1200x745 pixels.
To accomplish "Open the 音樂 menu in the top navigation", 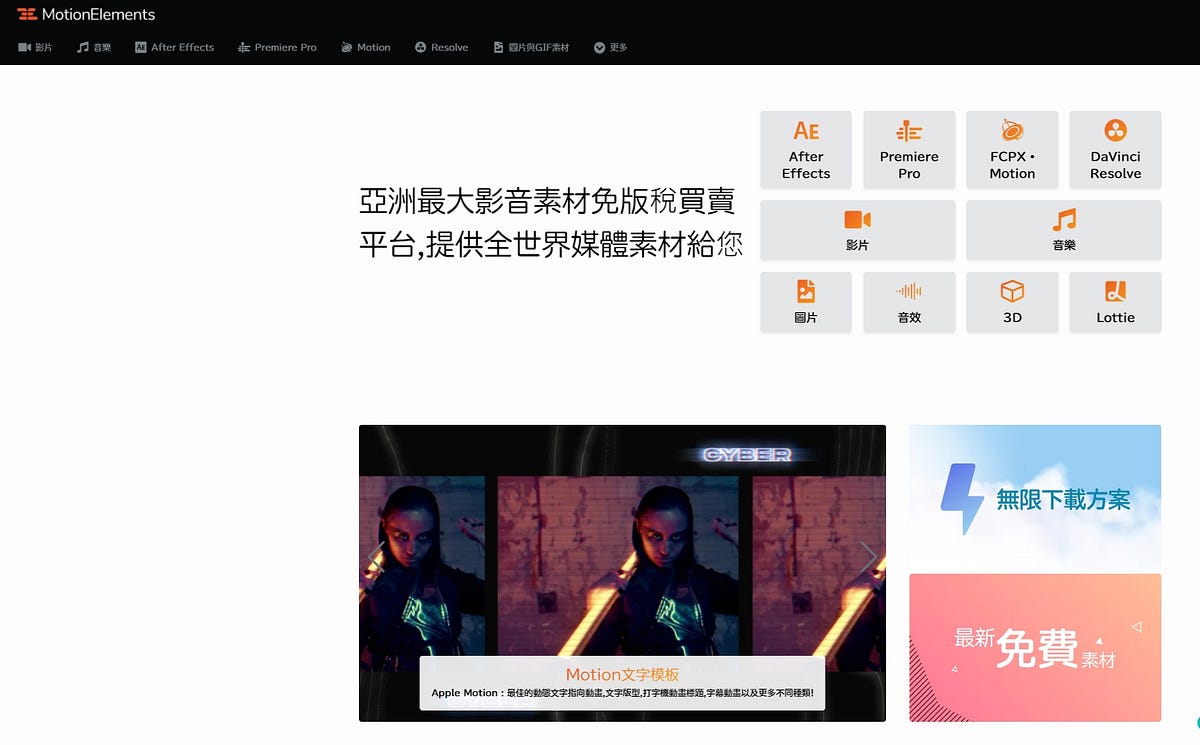I will tap(94, 47).
